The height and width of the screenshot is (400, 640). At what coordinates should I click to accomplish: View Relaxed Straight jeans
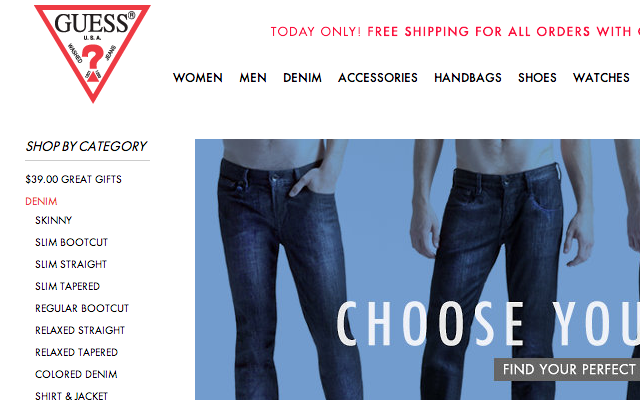click(80, 330)
